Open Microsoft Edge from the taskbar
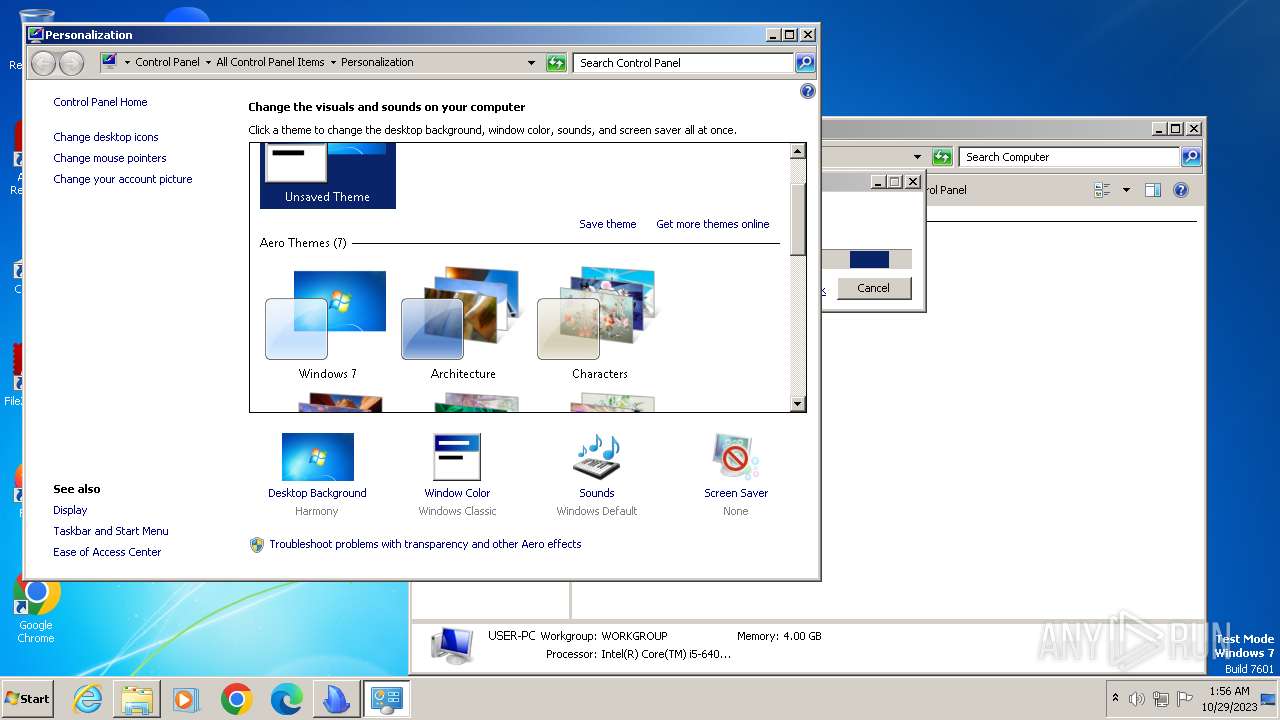The image size is (1280, 720). point(286,699)
